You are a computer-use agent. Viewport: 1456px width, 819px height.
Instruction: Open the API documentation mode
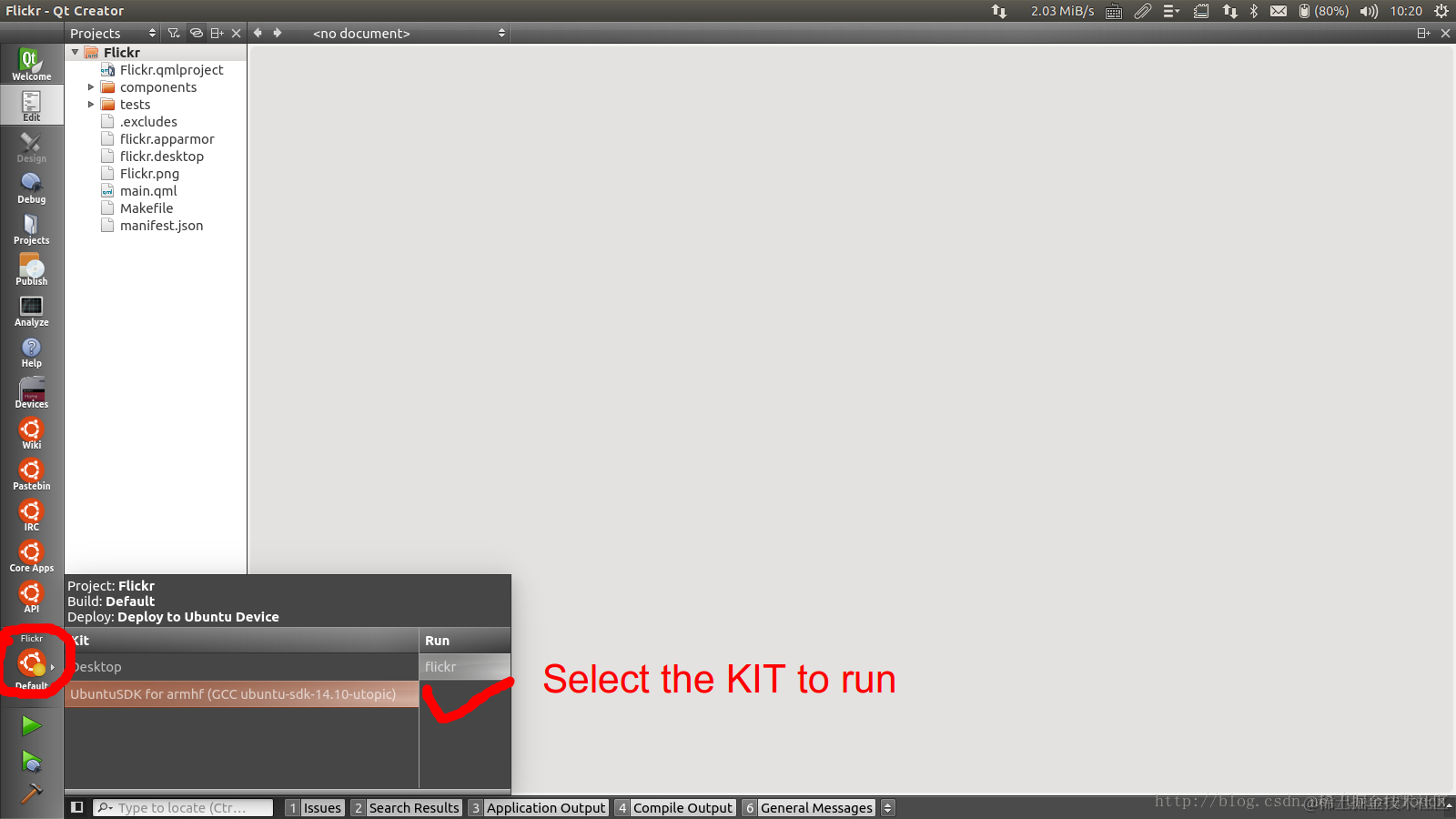pyautogui.click(x=31, y=597)
